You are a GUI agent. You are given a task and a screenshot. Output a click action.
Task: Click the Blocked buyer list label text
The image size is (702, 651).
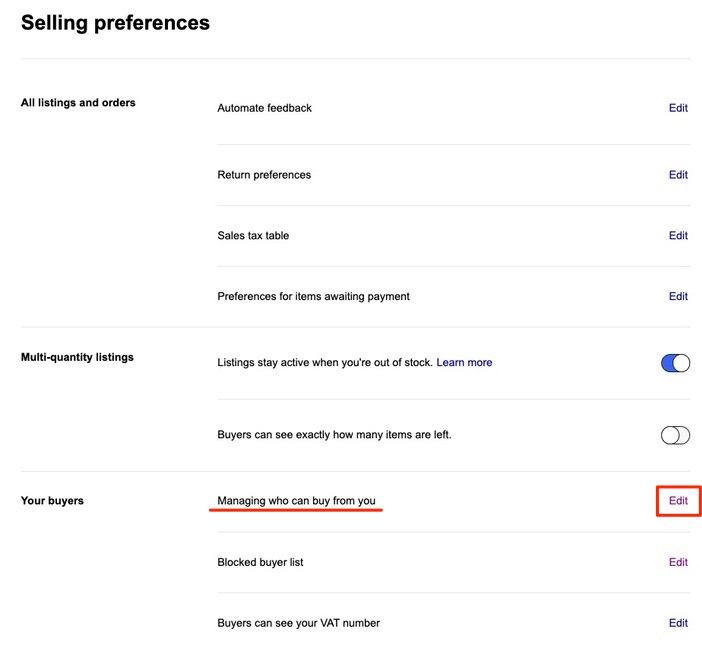click(x=260, y=562)
